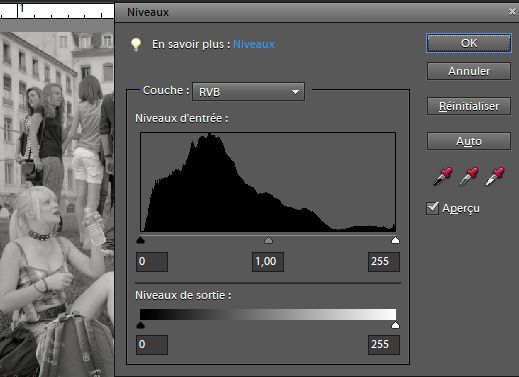Click OK to apply levels
519x377 pixels.
(x=469, y=43)
